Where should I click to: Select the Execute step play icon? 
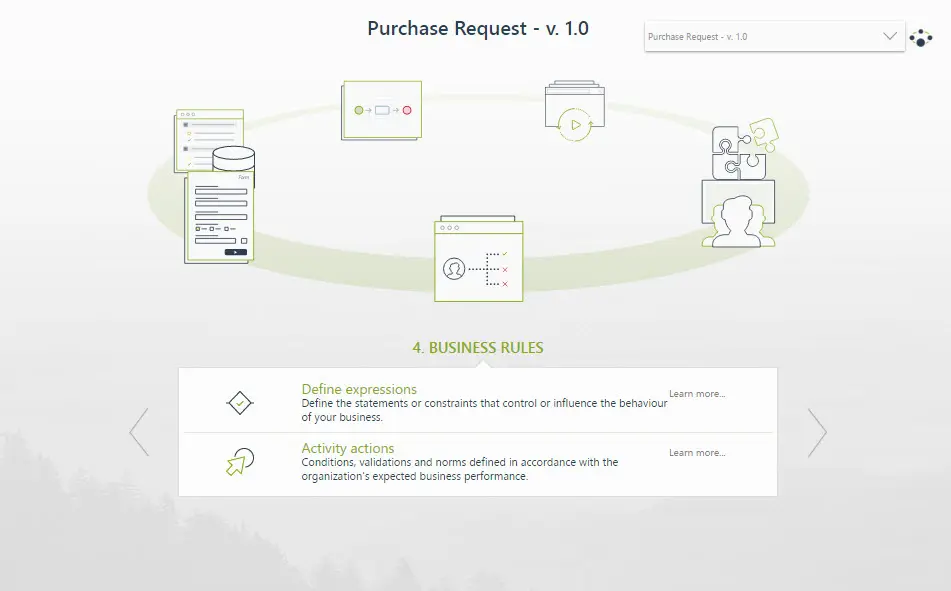pos(574,111)
